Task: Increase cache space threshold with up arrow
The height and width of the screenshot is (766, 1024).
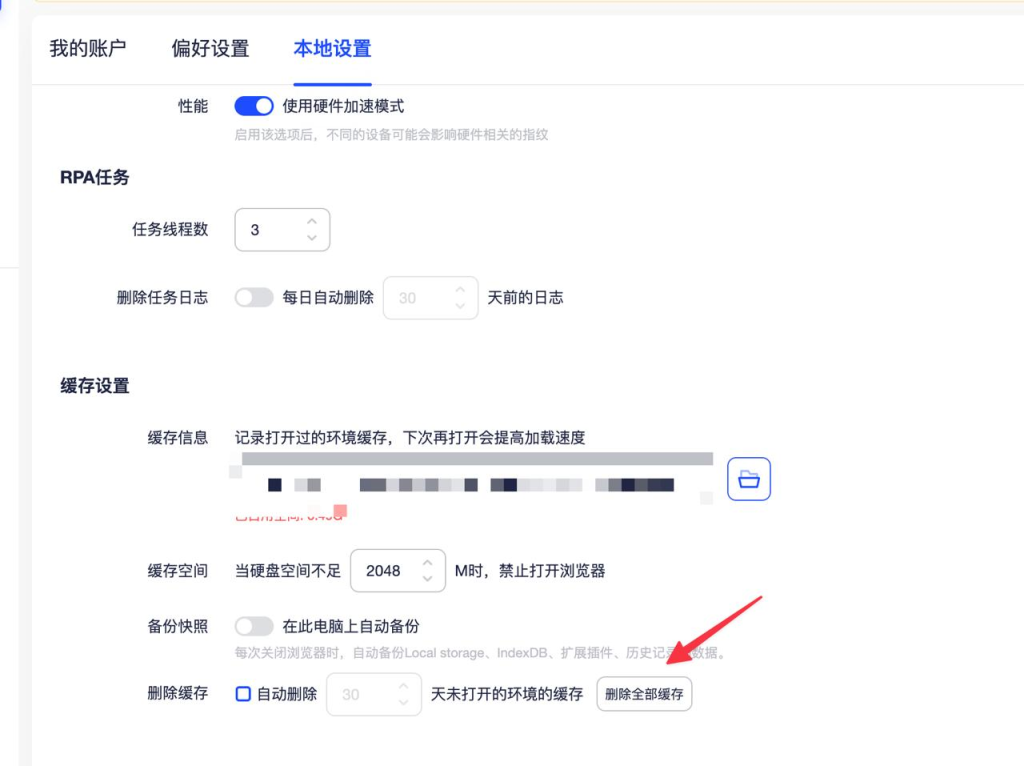Action: [x=428, y=562]
